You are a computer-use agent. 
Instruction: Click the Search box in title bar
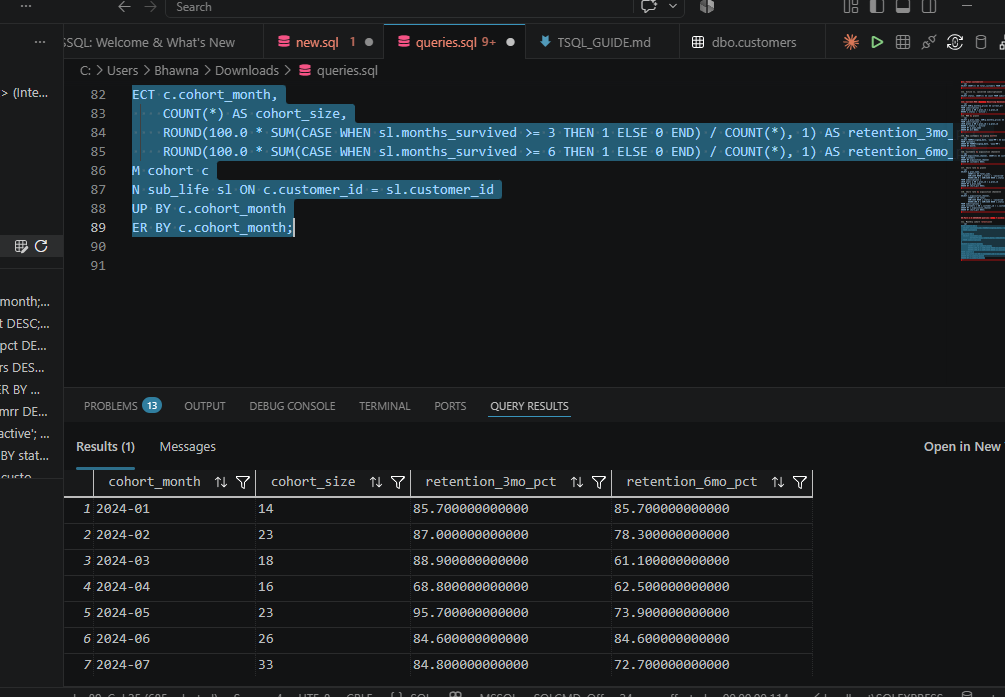point(399,6)
